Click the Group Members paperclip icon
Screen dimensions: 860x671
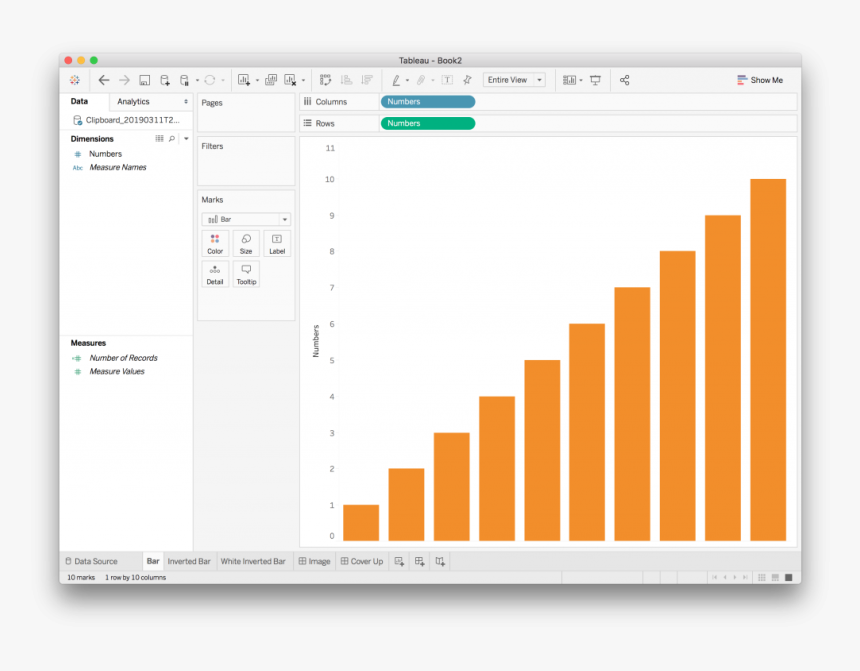click(421, 80)
